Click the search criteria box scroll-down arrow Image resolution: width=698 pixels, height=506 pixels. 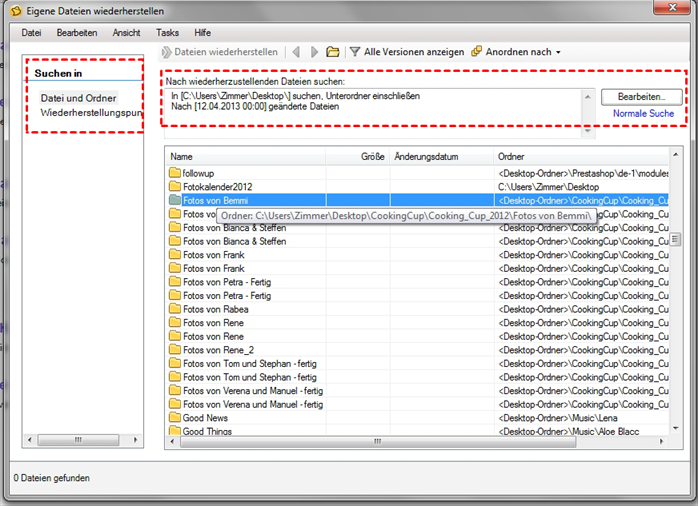click(588, 131)
